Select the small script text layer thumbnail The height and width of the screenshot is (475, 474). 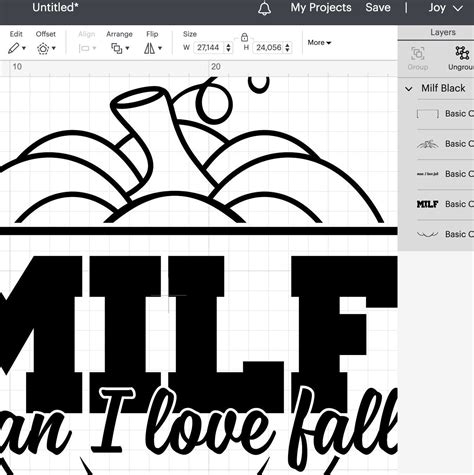(x=428, y=174)
